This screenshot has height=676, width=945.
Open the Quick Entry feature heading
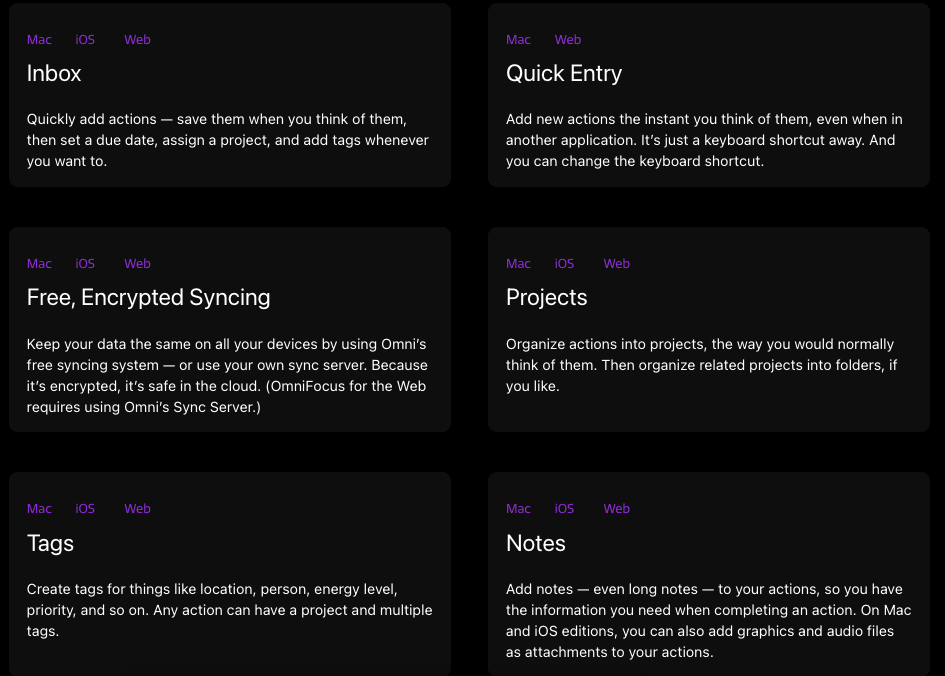coord(563,73)
